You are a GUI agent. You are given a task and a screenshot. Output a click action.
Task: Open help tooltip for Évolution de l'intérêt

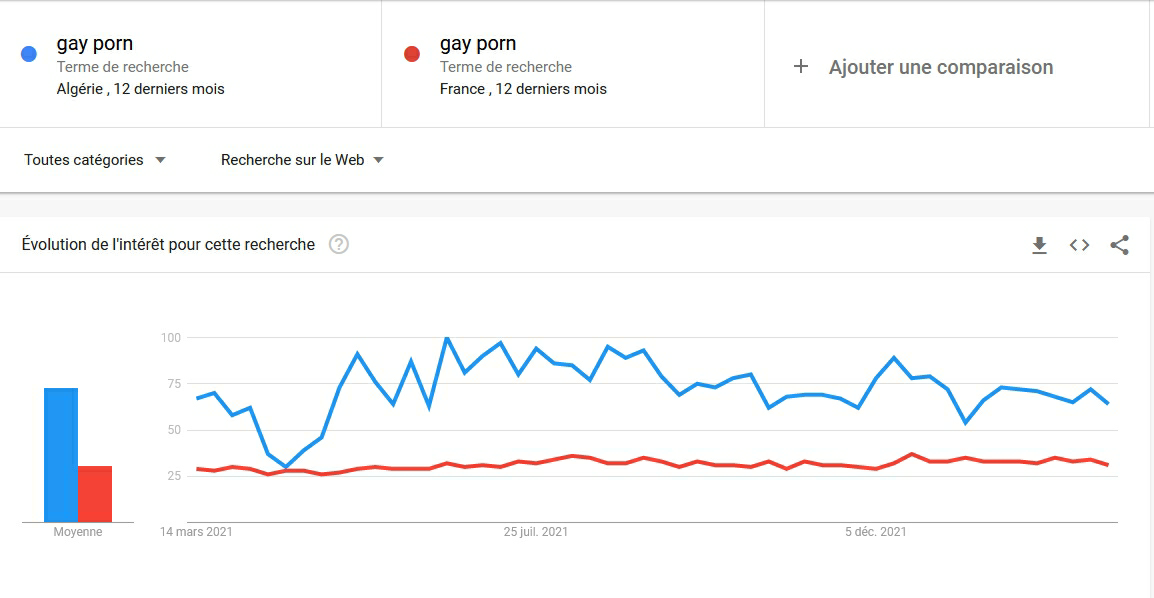[339, 244]
